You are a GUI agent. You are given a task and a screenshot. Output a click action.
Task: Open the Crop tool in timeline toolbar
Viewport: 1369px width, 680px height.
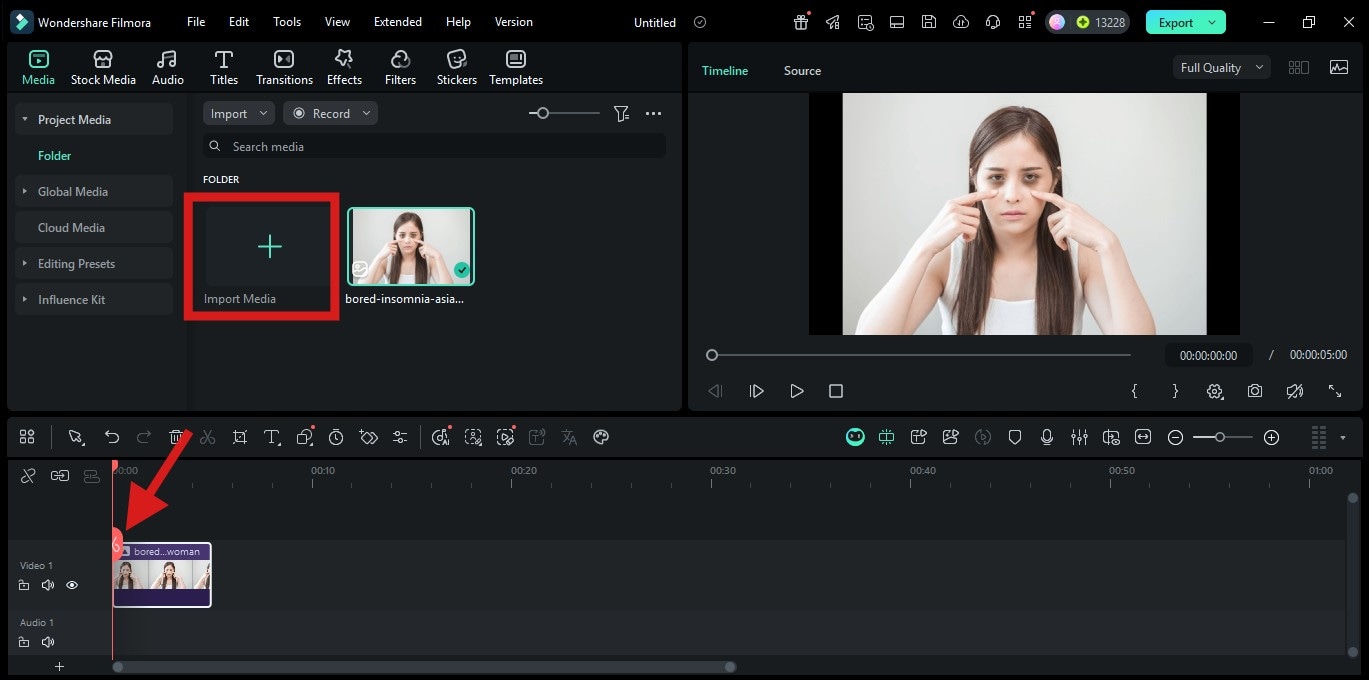pos(239,437)
